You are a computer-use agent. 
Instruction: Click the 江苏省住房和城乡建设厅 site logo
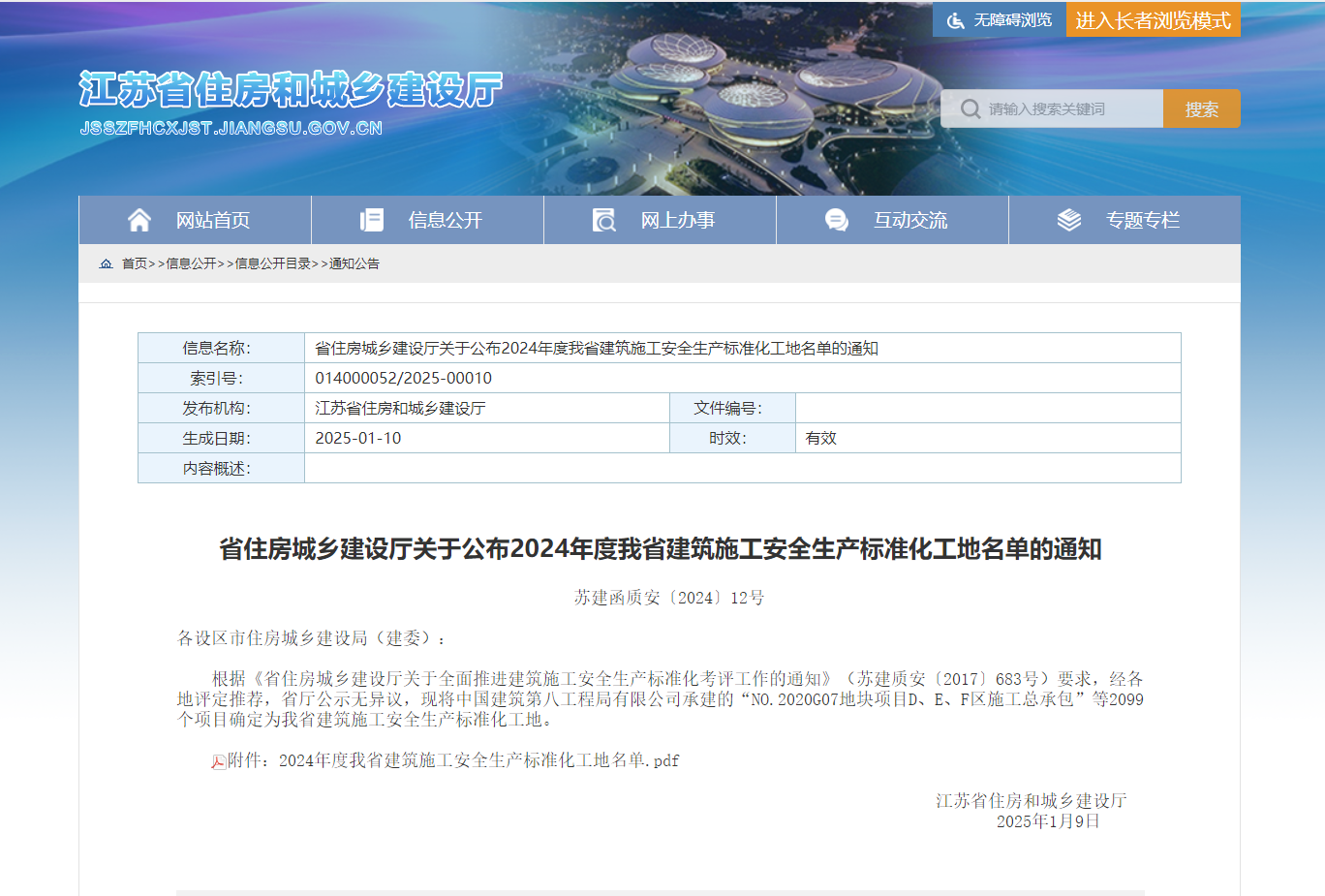(291, 90)
